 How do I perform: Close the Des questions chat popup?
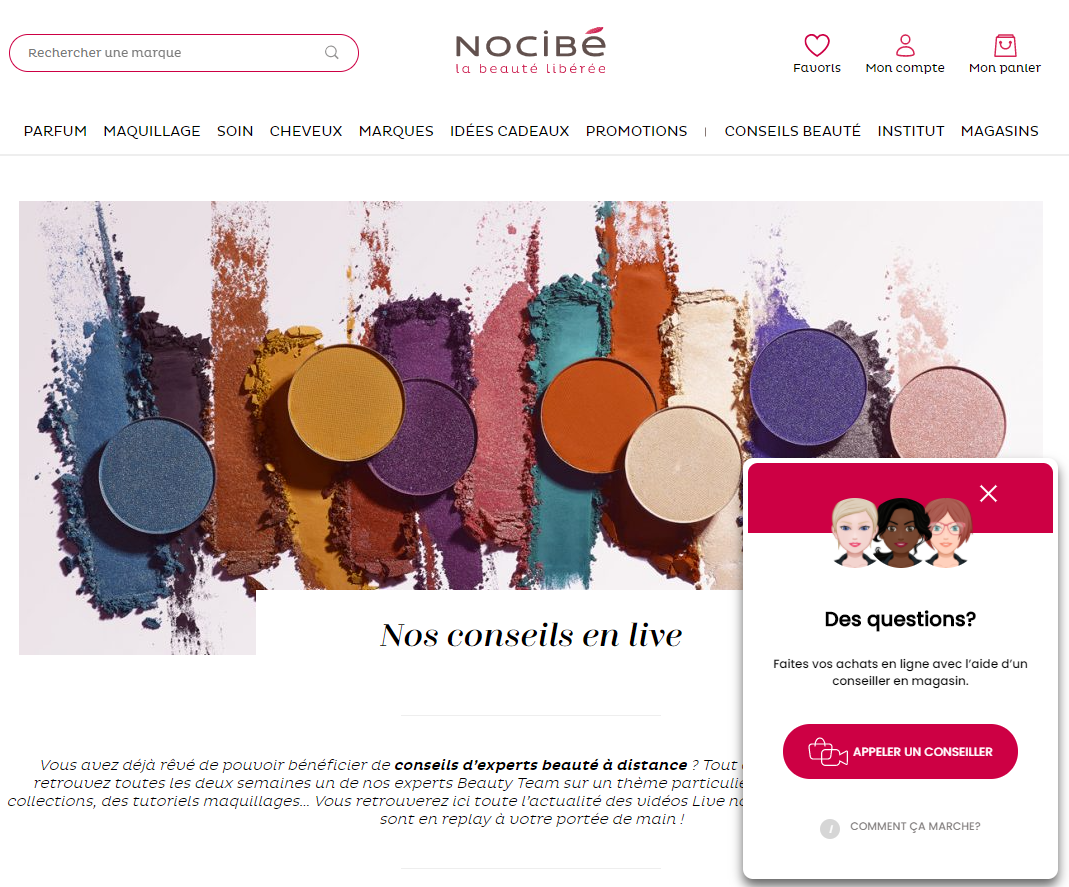coord(988,494)
